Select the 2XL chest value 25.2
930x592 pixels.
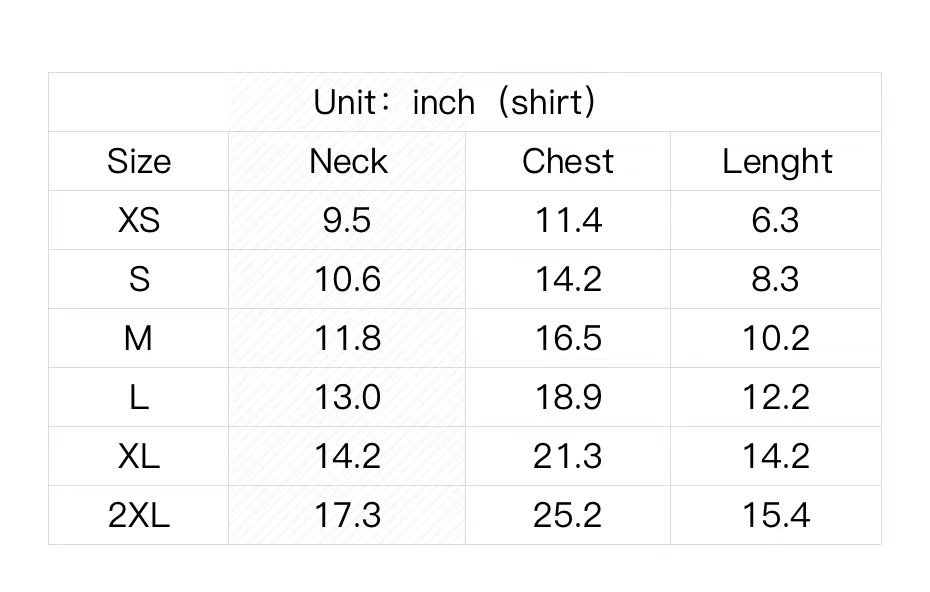pyautogui.click(x=568, y=515)
